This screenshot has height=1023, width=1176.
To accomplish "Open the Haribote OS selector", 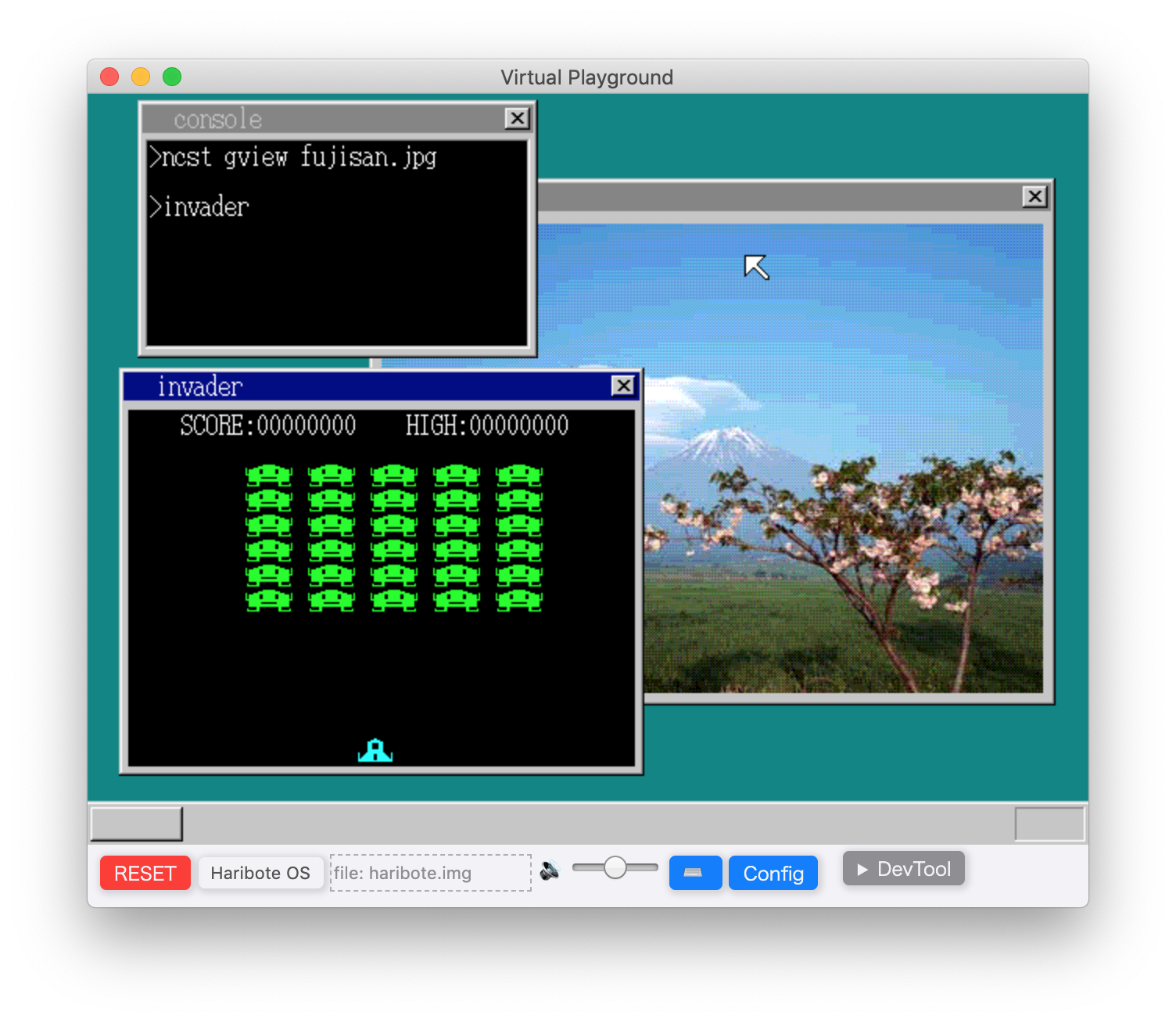I will (x=260, y=873).
